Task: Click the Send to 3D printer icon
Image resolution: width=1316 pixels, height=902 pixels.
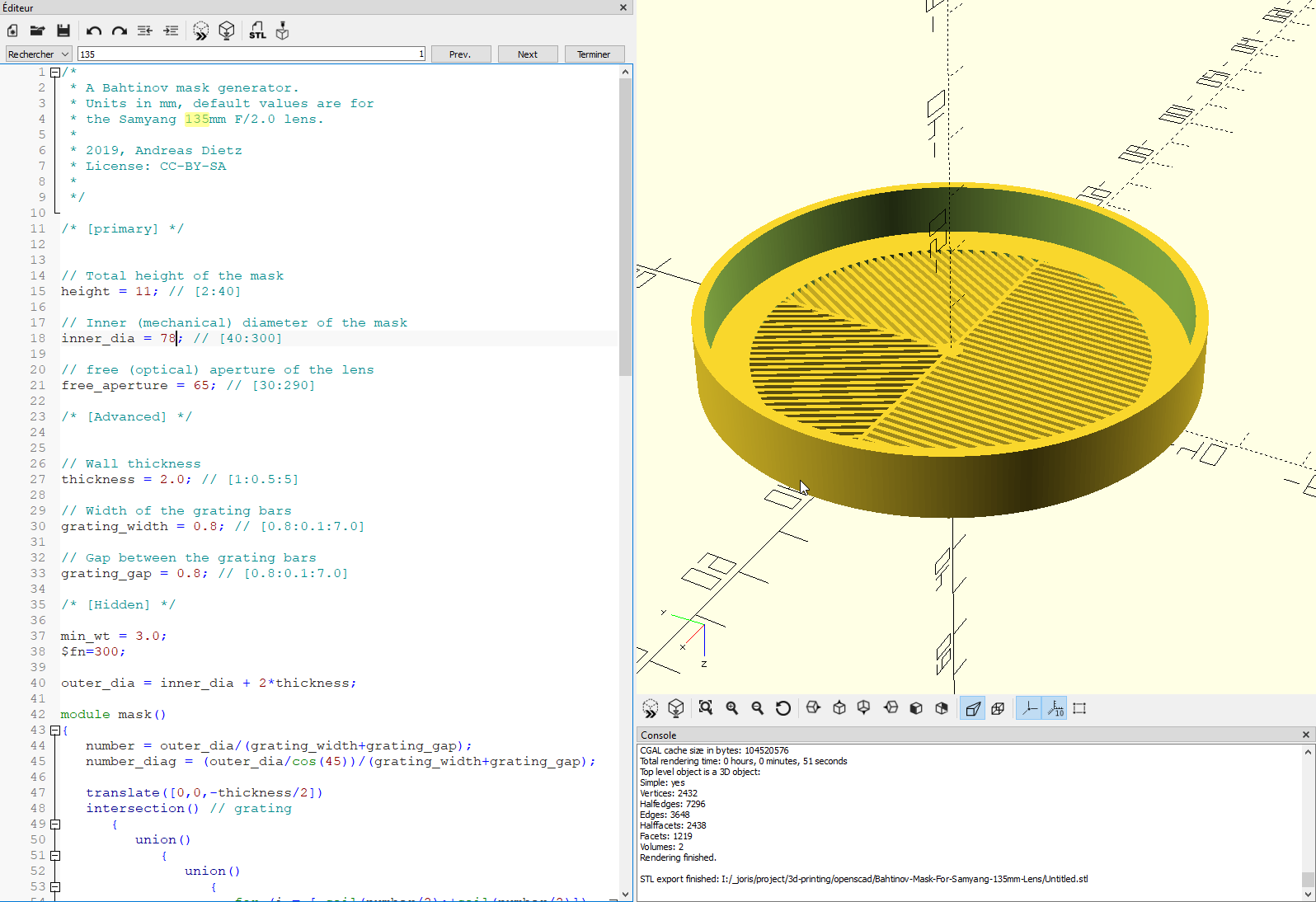Action: click(282, 31)
